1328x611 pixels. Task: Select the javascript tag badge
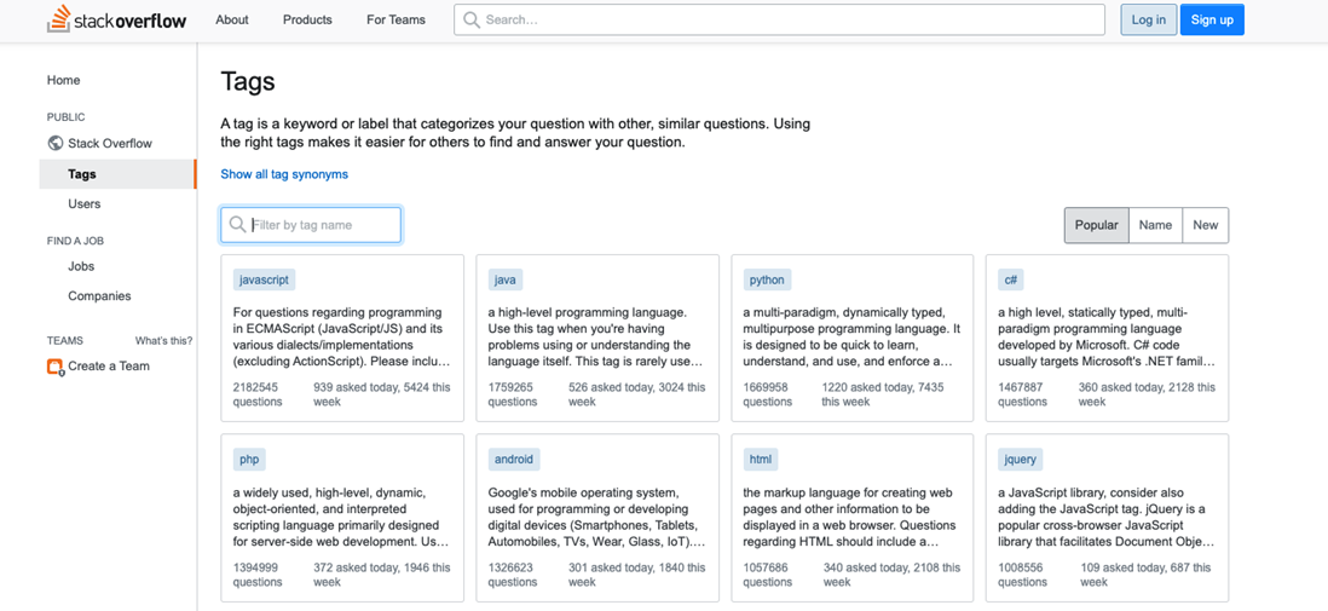pyautogui.click(x=263, y=279)
